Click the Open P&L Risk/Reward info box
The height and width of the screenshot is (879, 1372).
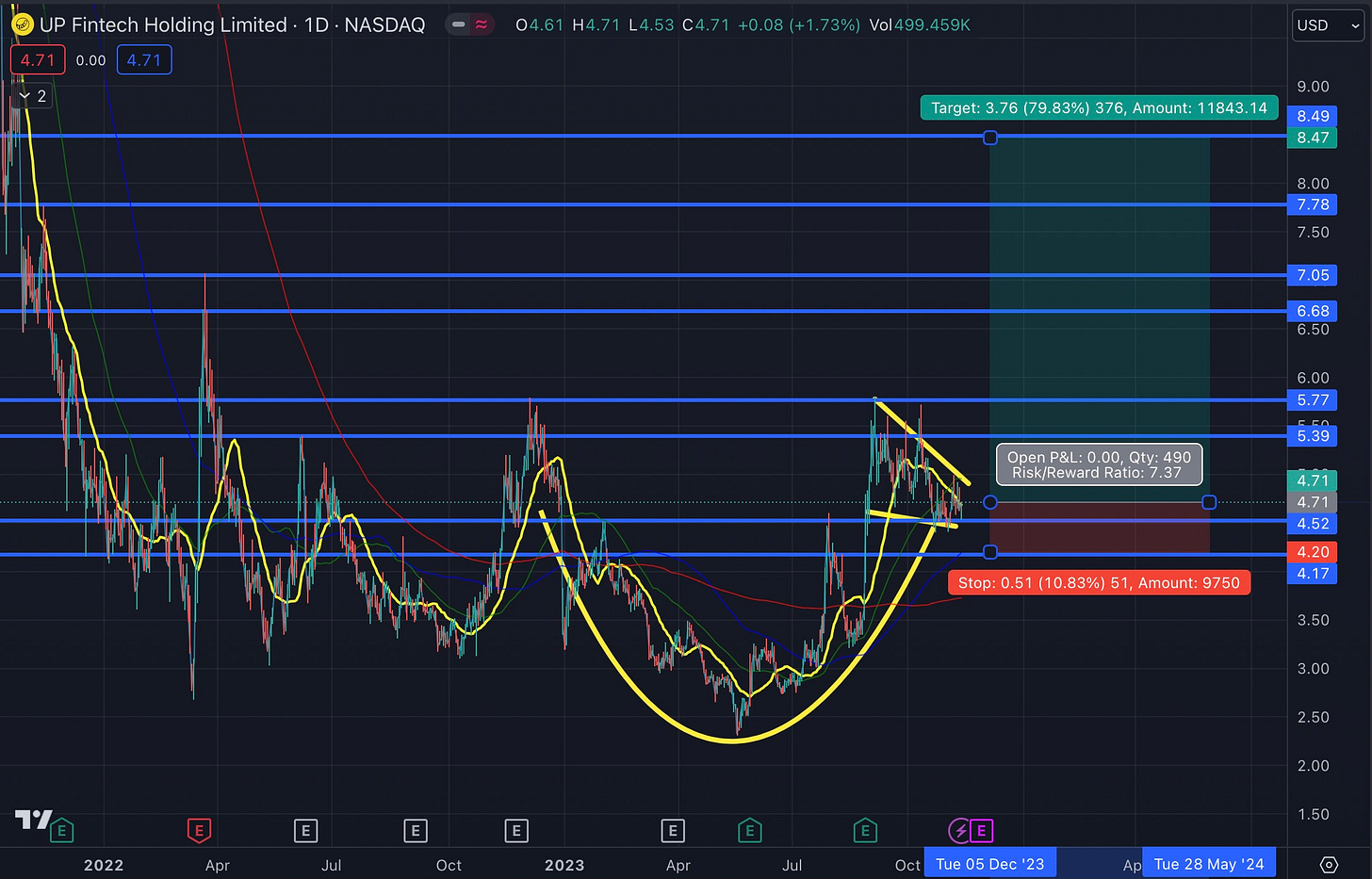click(x=1099, y=464)
